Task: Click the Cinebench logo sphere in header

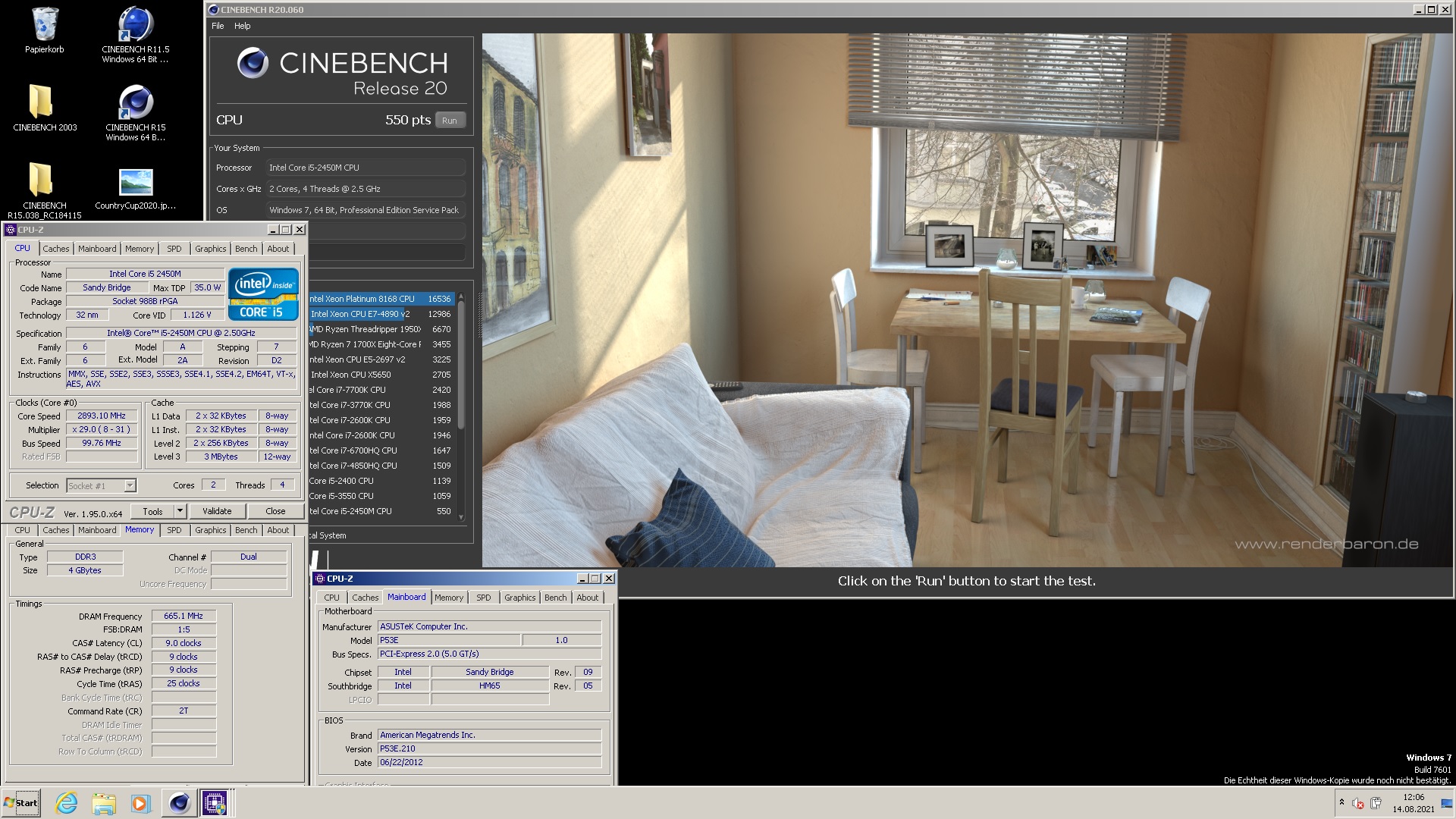Action: point(253,63)
